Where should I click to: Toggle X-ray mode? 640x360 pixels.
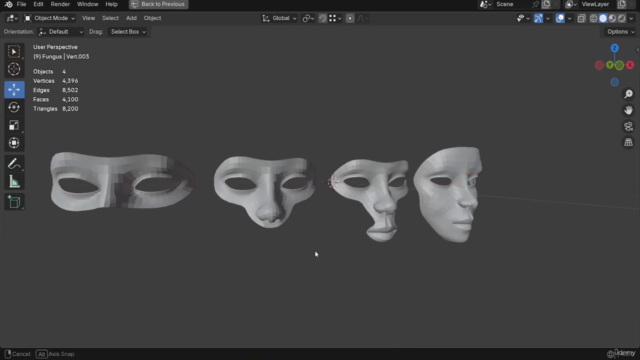pos(581,18)
